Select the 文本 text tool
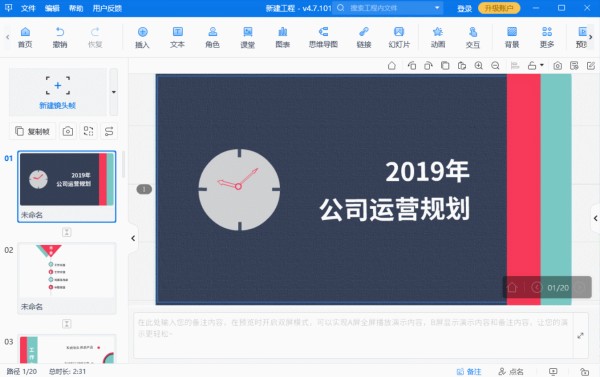This screenshot has width=600, height=377. point(178,37)
